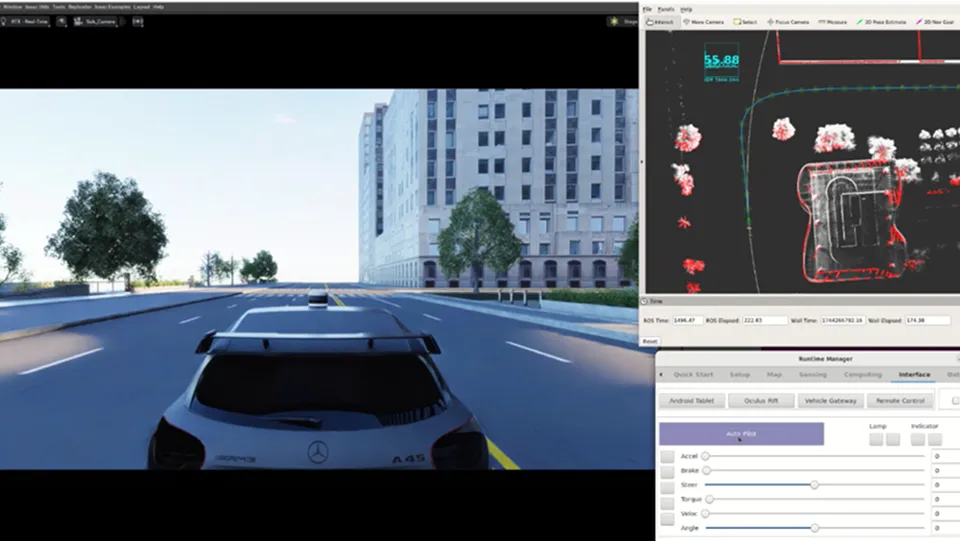
Task: Click the Angle numeric value field
Action: pyautogui.click(x=945, y=528)
